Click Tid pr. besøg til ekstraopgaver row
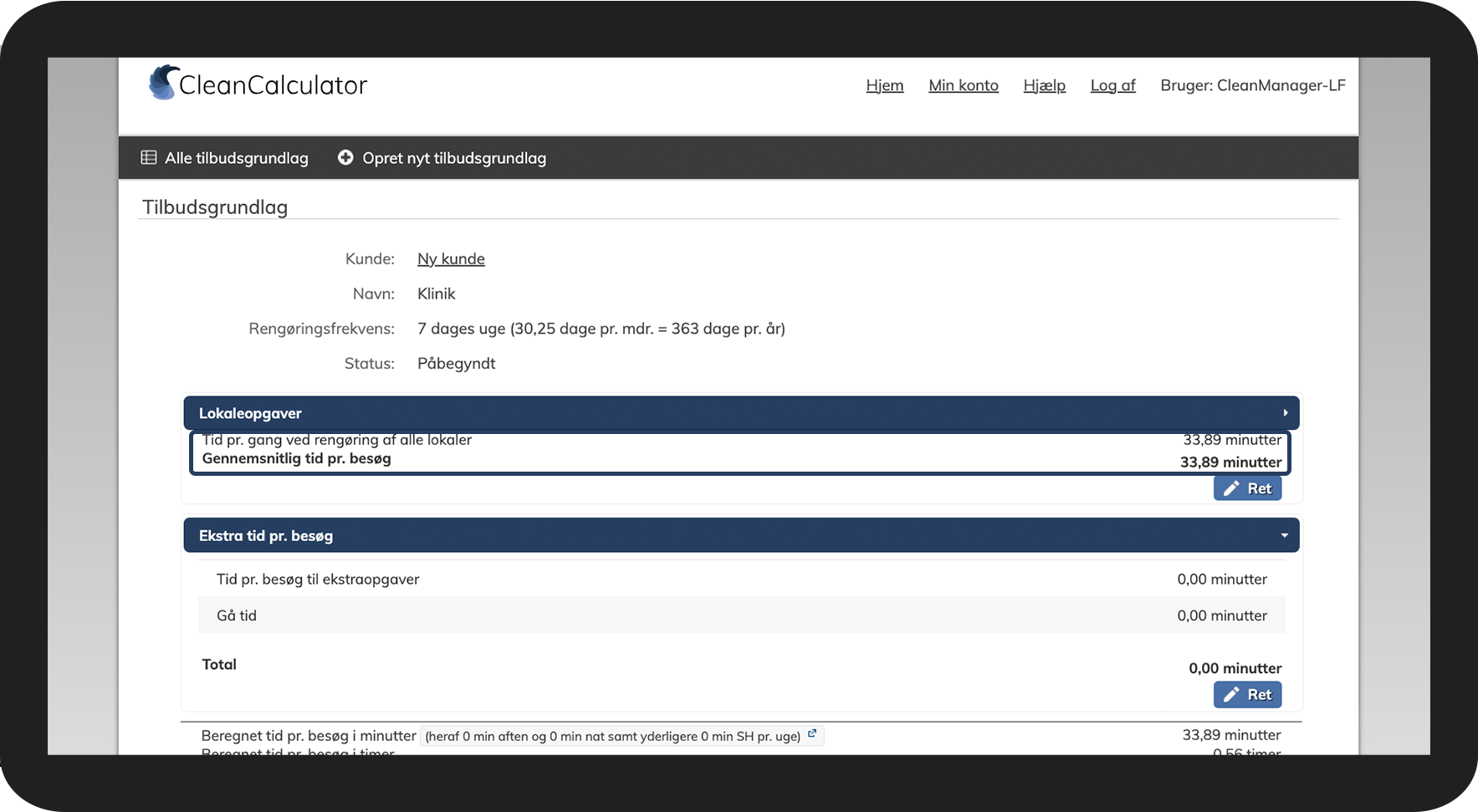The height and width of the screenshot is (812, 1478). tap(741, 579)
